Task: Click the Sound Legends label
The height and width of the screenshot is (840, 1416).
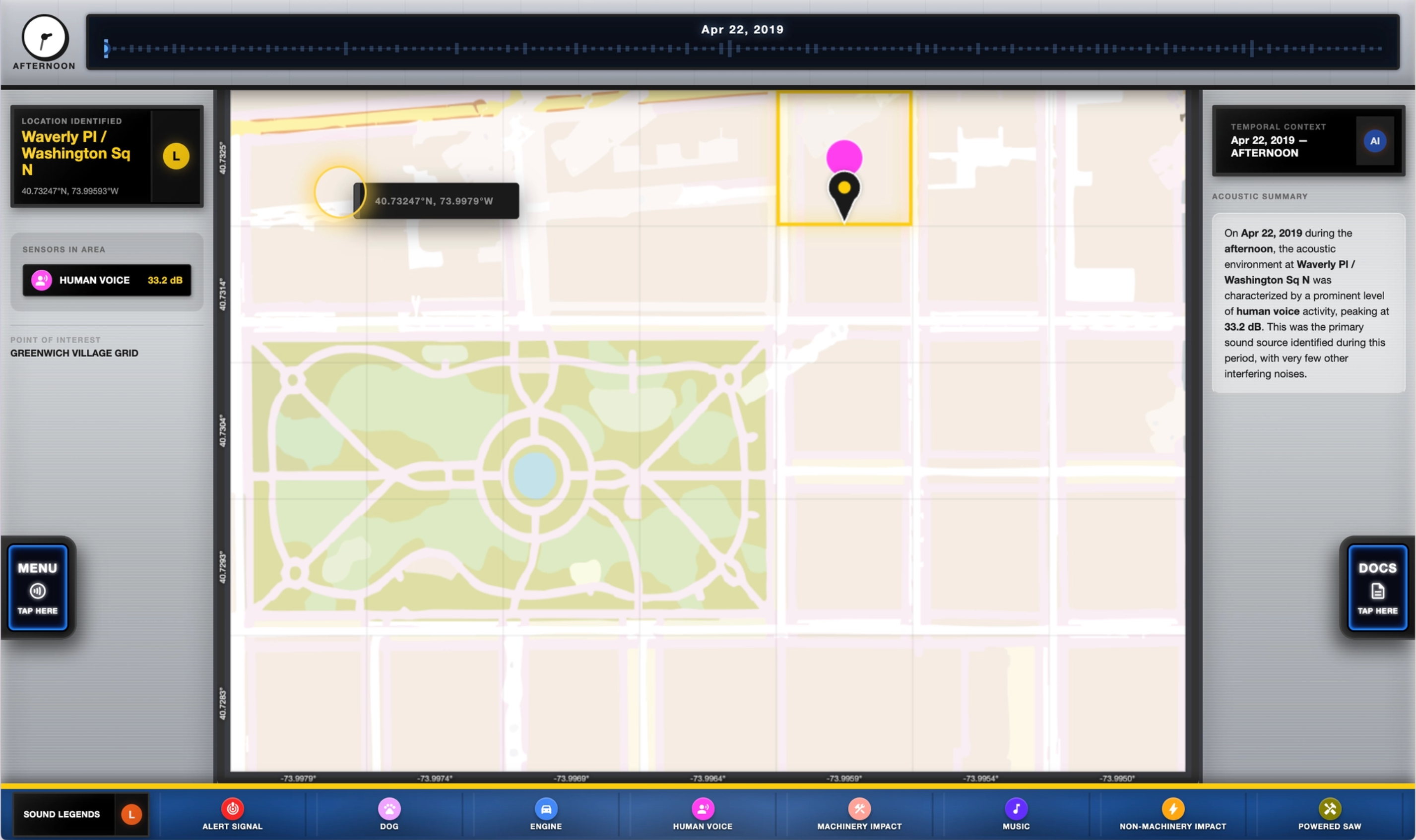Action: pos(62,814)
